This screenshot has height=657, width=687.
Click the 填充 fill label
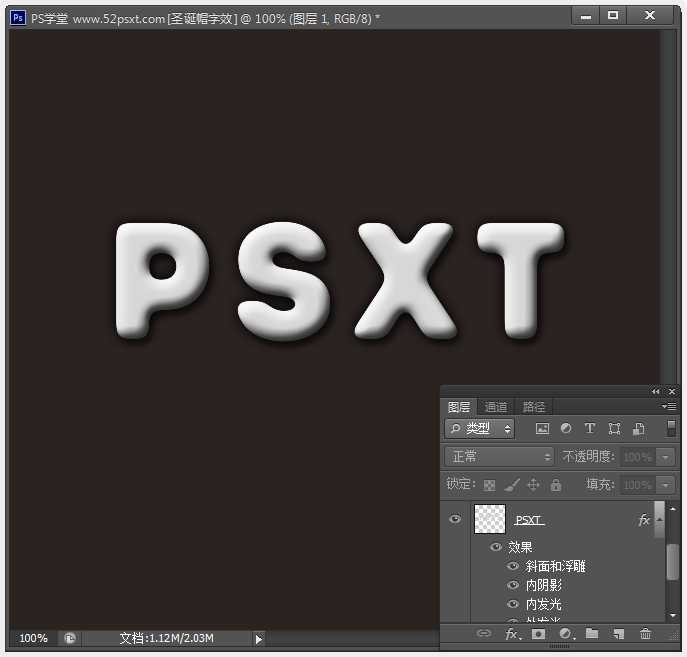pyautogui.click(x=600, y=484)
